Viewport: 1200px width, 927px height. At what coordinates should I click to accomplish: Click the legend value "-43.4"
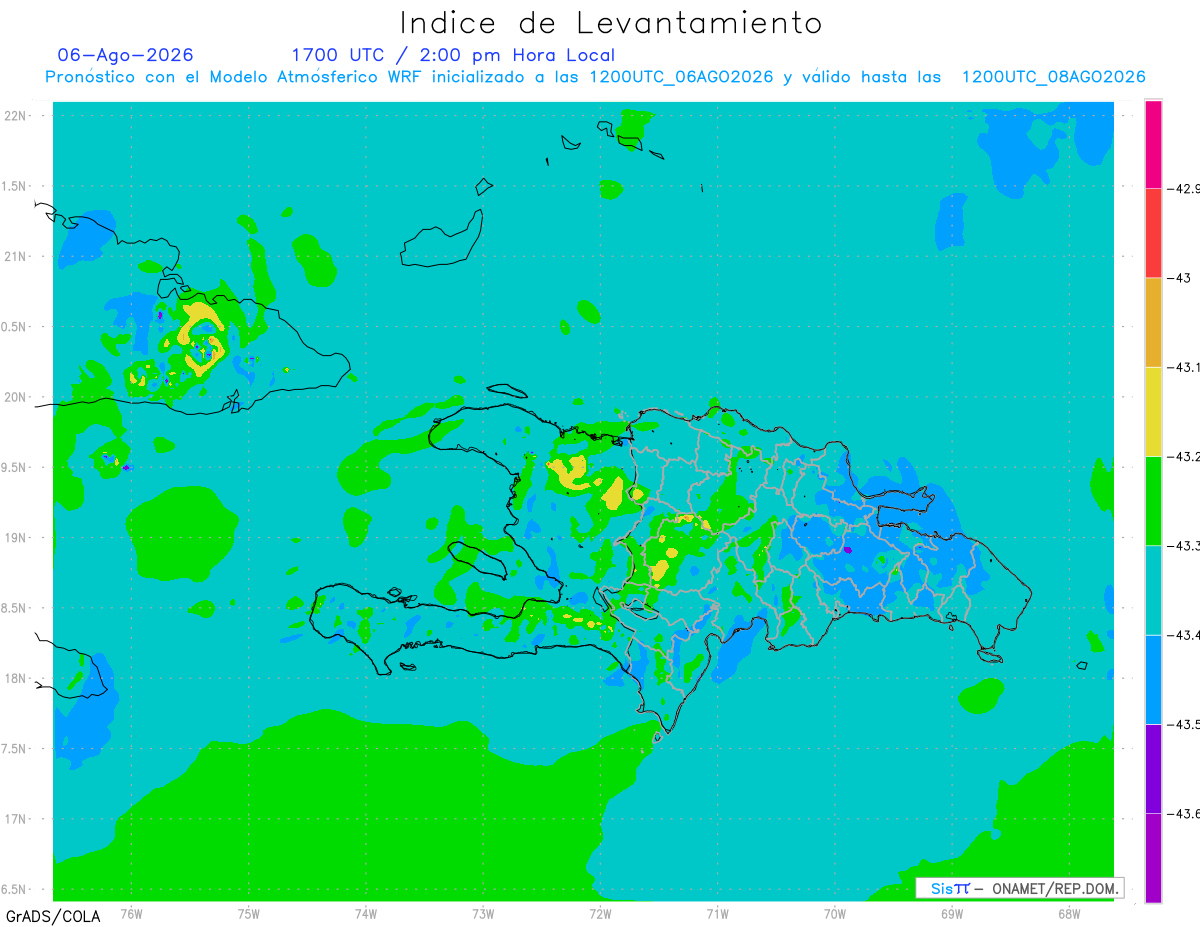click(x=1183, y=635)
